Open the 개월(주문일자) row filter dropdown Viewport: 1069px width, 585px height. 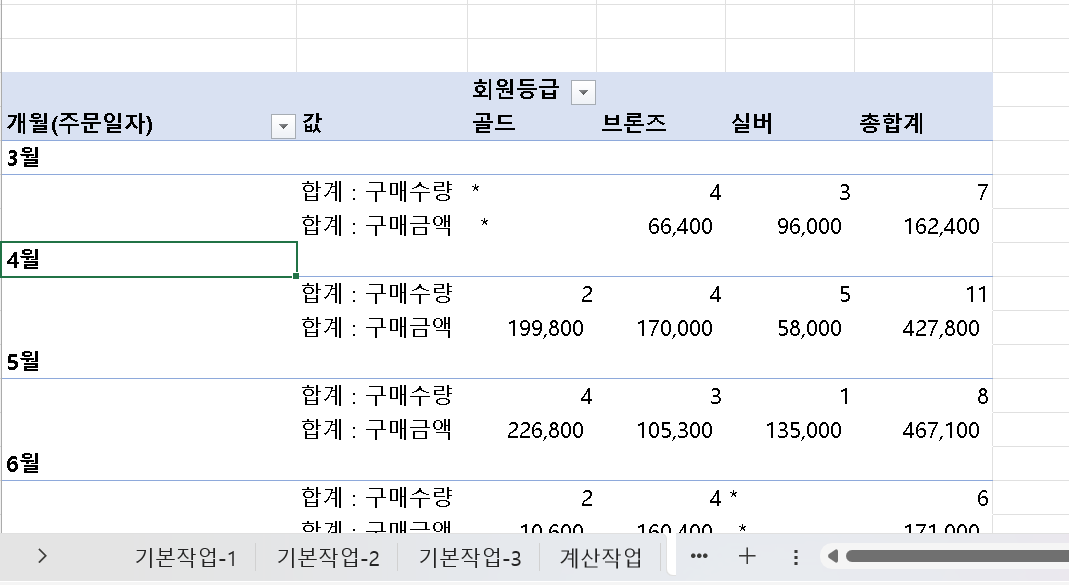(x=284, y=125)
